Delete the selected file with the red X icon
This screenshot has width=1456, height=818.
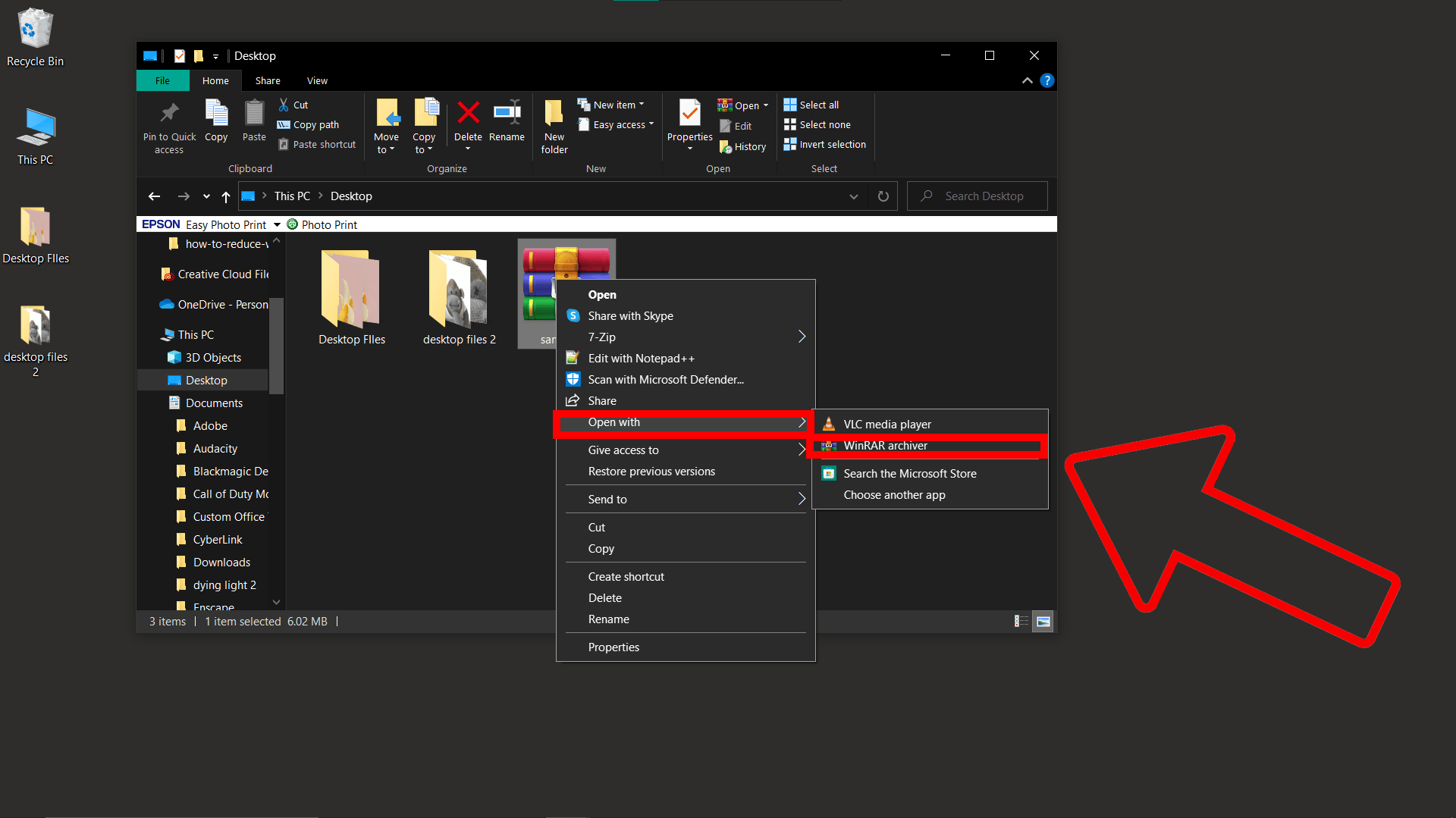pyautogui.click(x=468, y=125)
